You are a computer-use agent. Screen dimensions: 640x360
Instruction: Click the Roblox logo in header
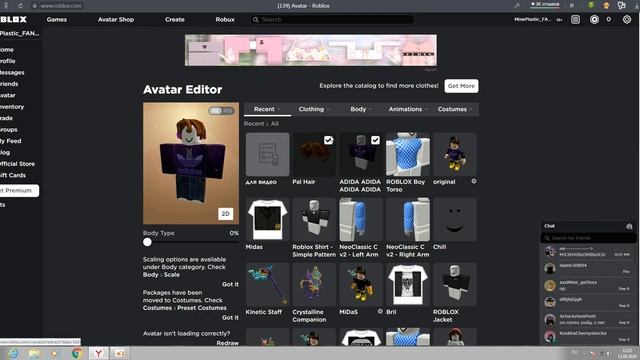[13, 19]
